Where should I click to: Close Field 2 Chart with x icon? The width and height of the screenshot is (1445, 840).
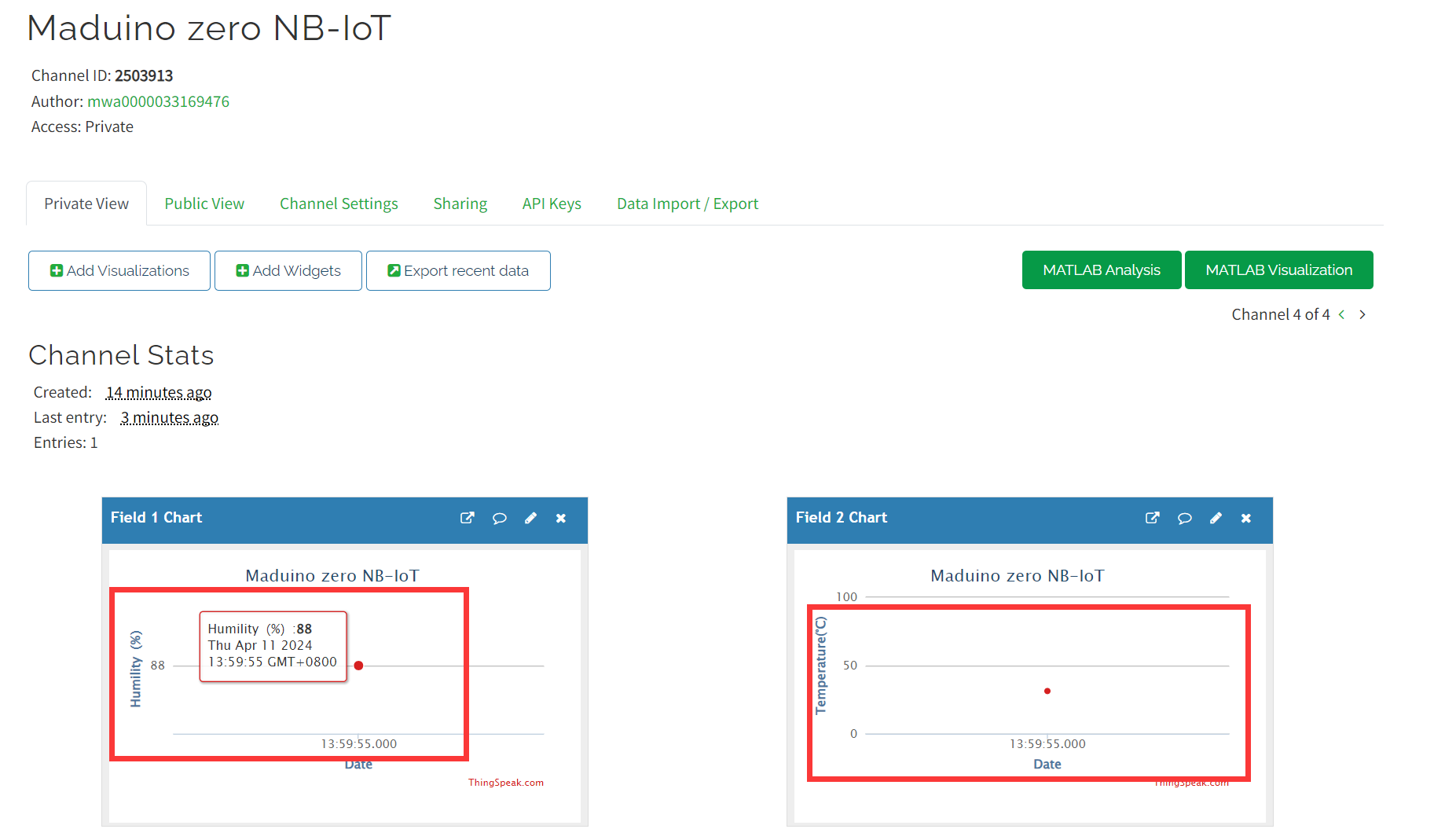[1246, 518]
